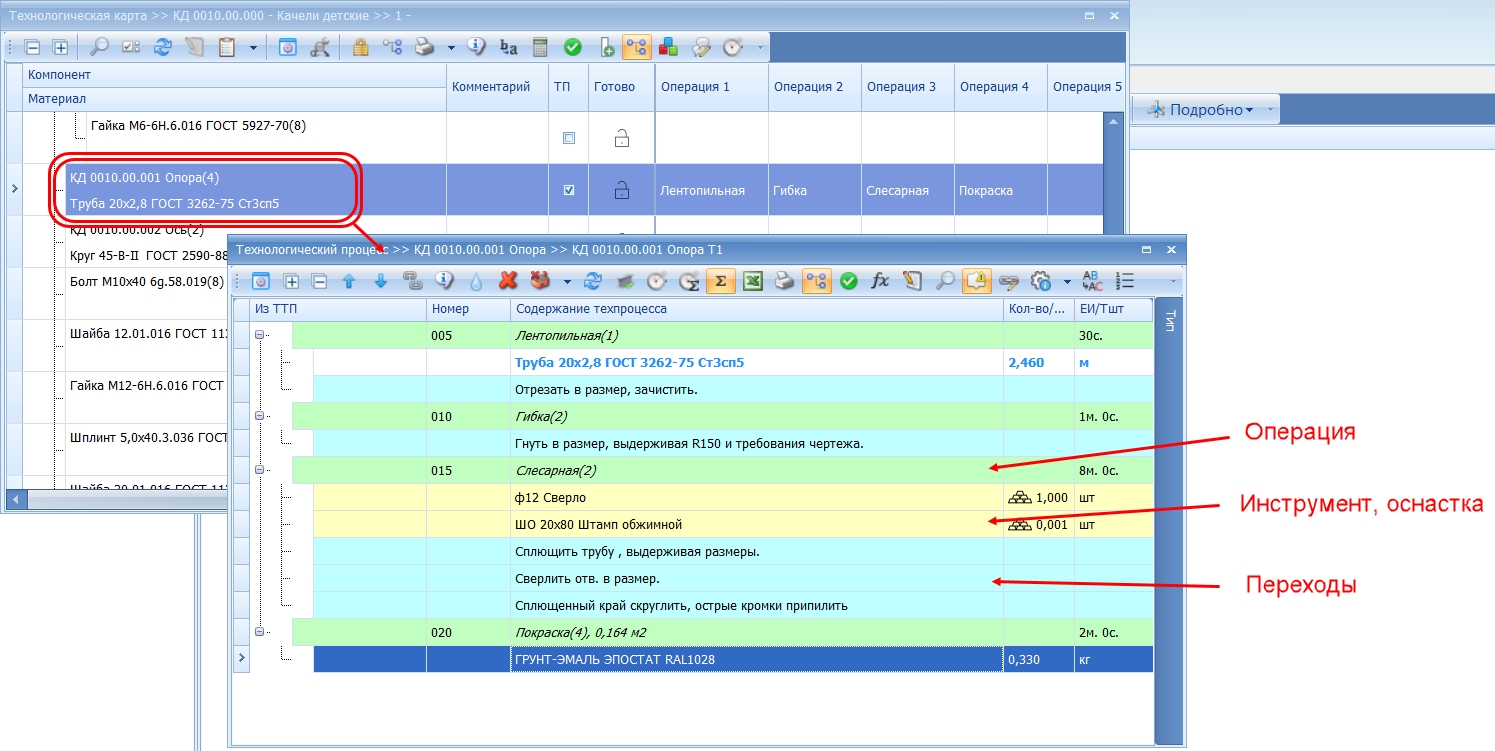Check the ТП checkbox for Гайка М6 row
This screenshot has width=1495, height=751.
coord(569,138)
